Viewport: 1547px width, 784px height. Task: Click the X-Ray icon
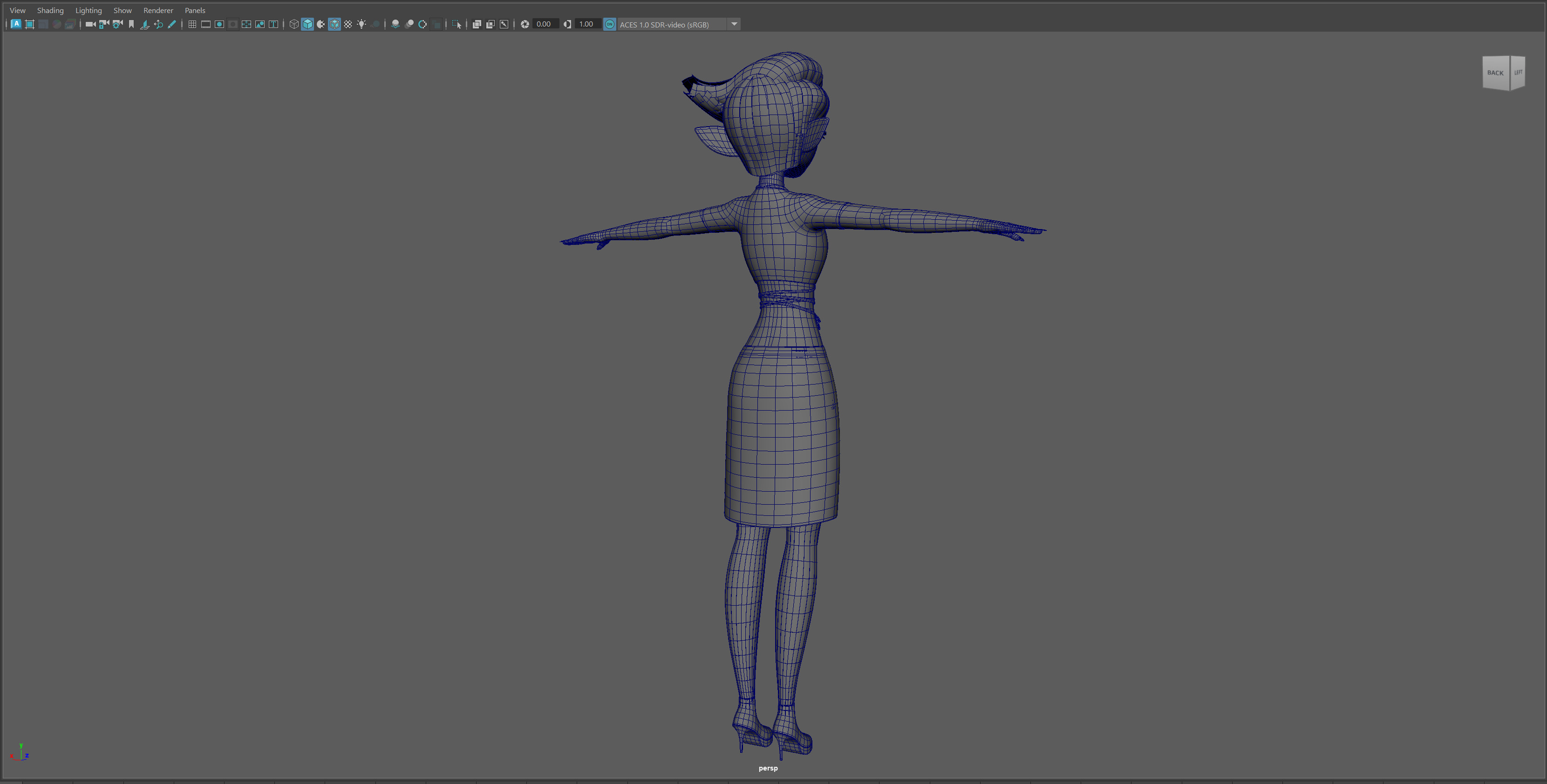(477, 24)
